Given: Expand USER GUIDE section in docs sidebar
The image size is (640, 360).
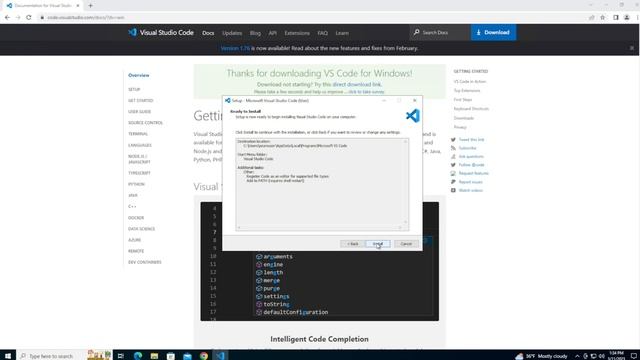Looking at the screenshot, I should pyautogui.click(x=140, y=111).
